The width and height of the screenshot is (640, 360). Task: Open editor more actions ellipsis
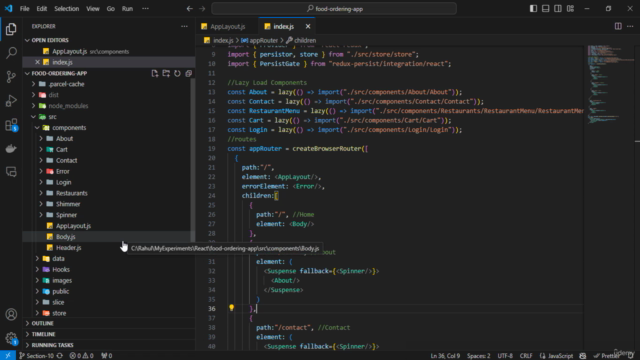(x=630, y=26)
